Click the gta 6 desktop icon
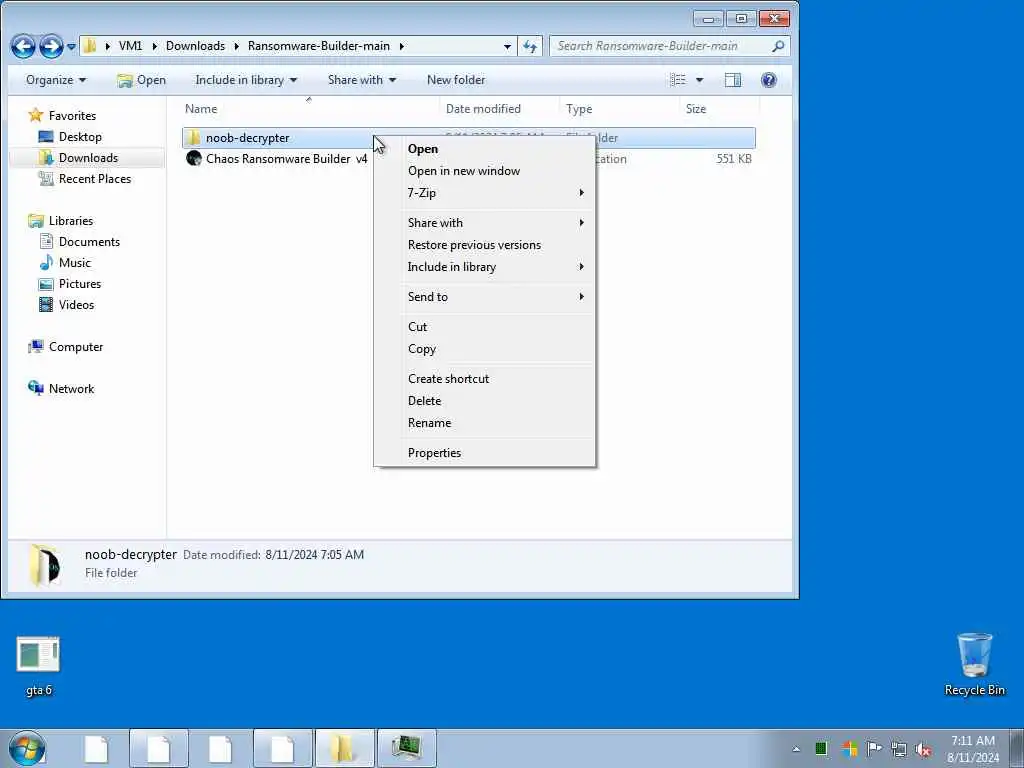Screen dimensions: 1024x768 pos(39,666)
